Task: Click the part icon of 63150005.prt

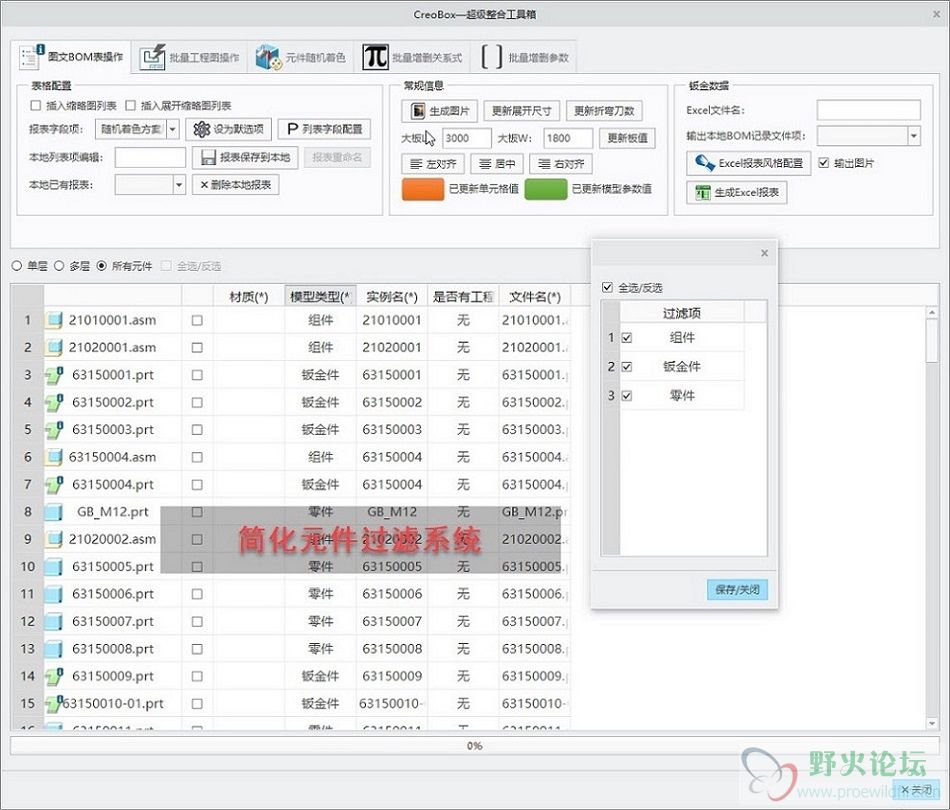Action: 53,566
